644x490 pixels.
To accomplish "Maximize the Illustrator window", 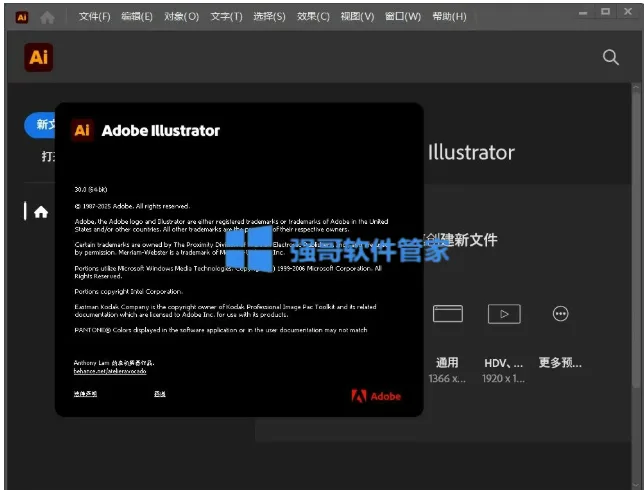I will pyautogui.click(x=605, y=12).
